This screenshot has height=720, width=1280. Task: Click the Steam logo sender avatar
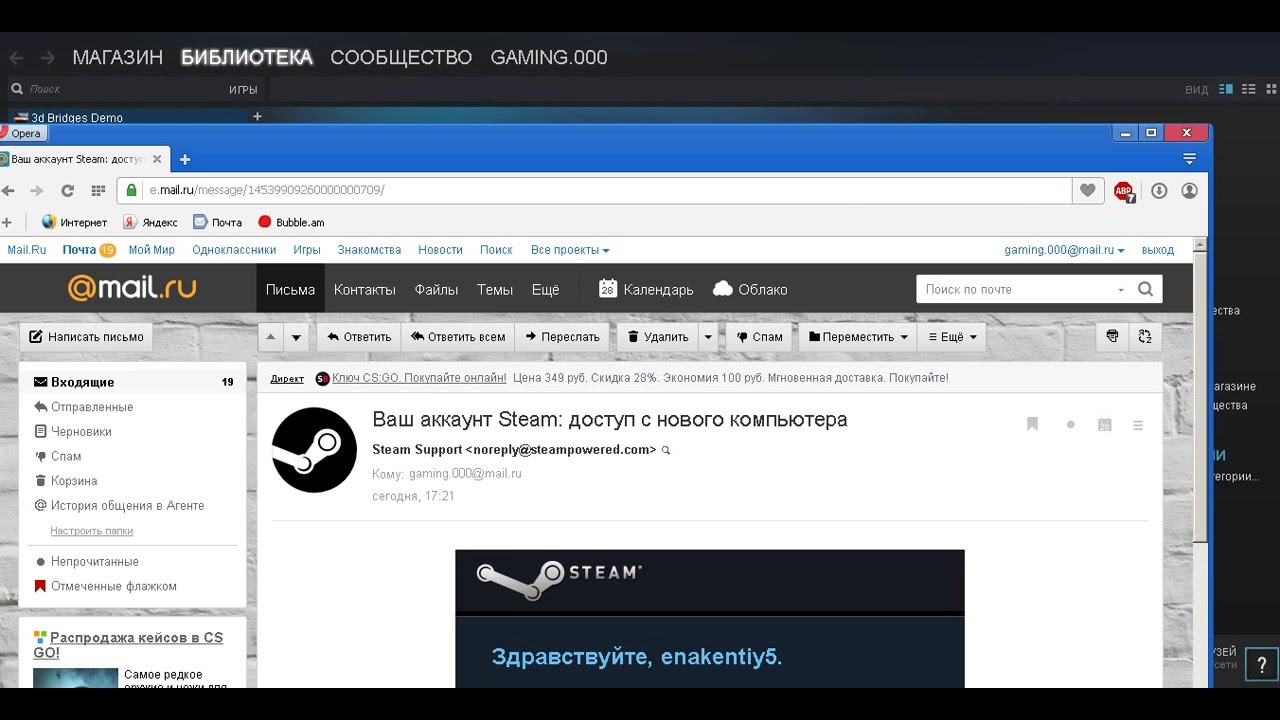[314, 450]
